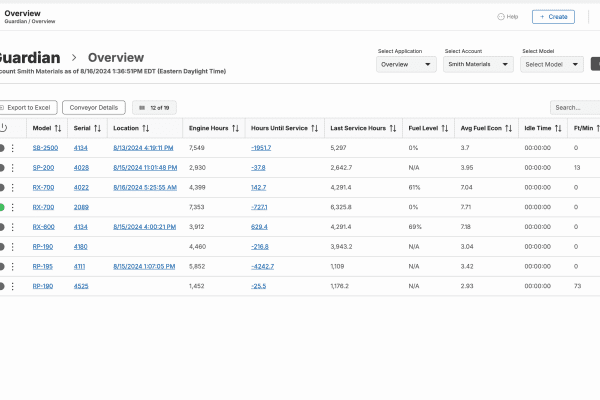The image size is (600, 400).
Task: Open serial number 4111 link
Action: [79, 266]
